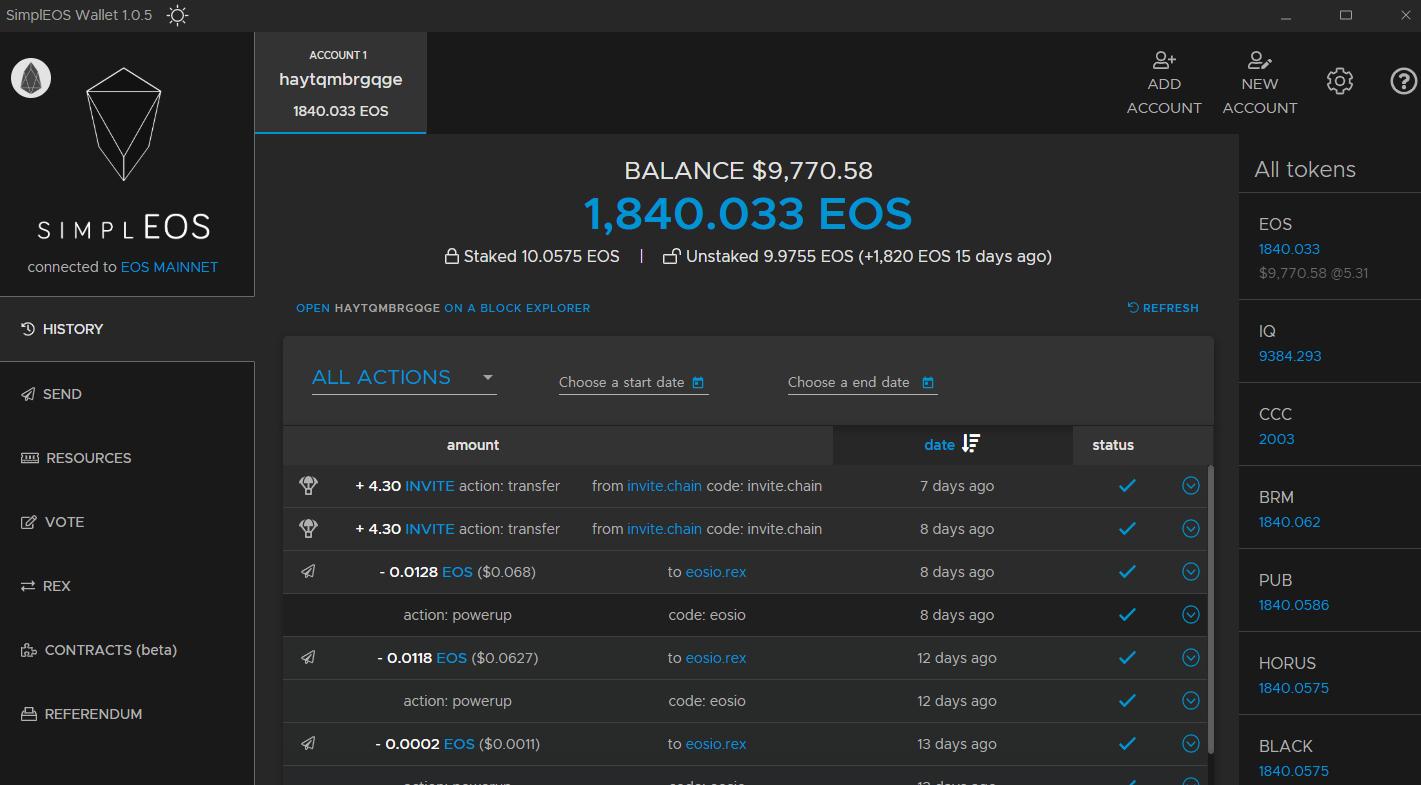1421x785 pixels.
Task: Click eosio.rex link on -0.0118 EOS row
Action: point(716,658)
